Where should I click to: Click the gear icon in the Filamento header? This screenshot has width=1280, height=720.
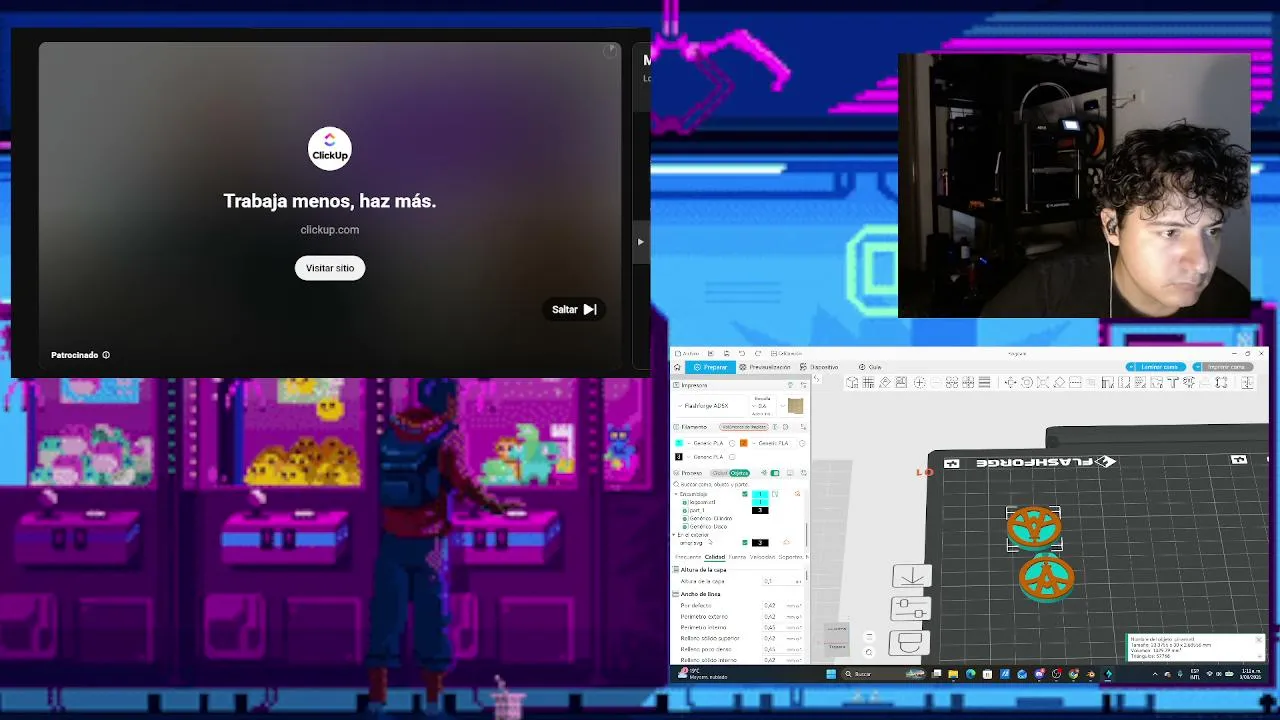pos(785,427)
